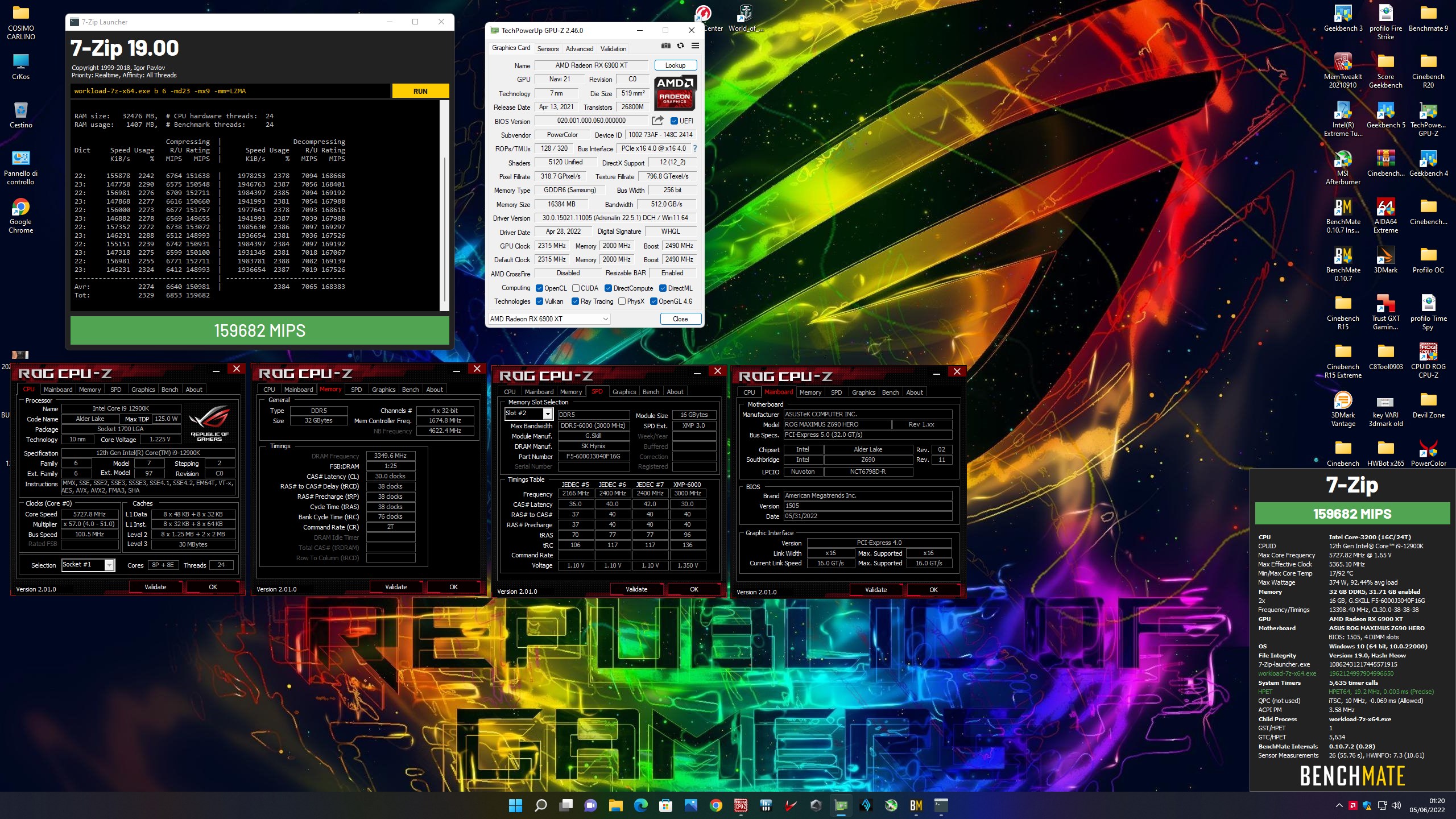Open CPUID ROG CPU-Z desktop shortcut
Viewport: 1456px width, 819px height.
point(1428,361)
